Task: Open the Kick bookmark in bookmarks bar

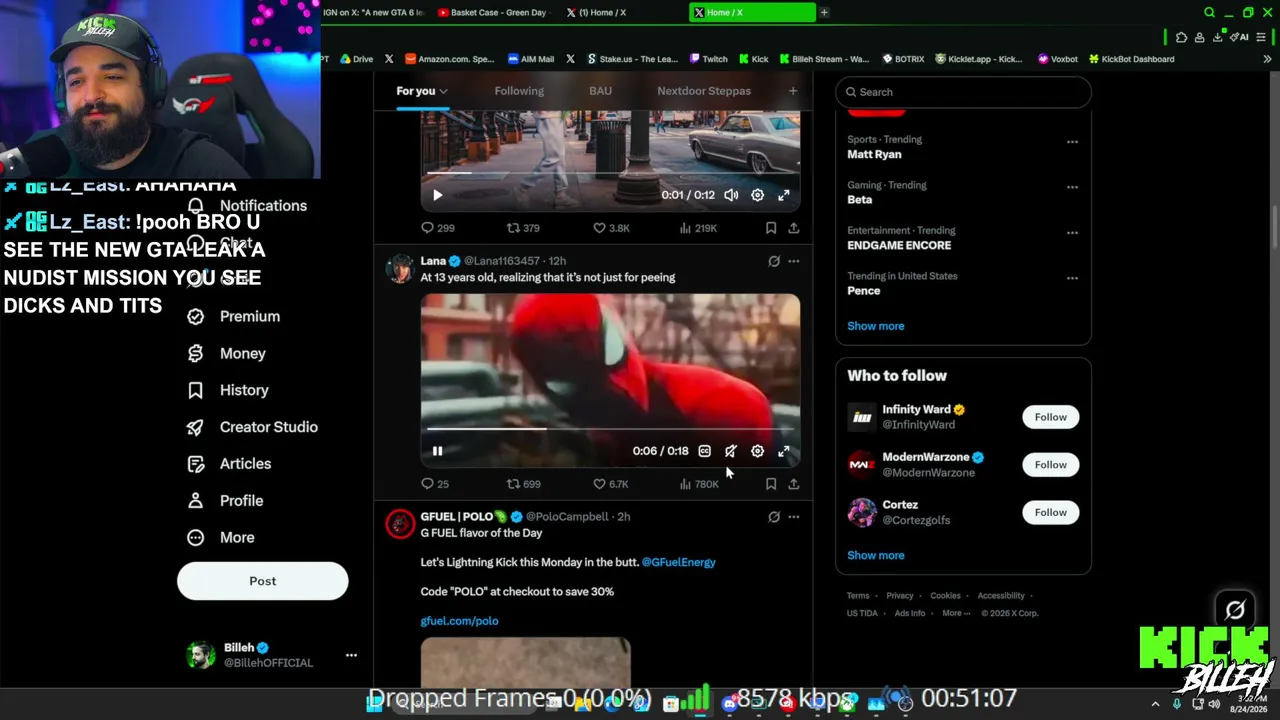Action: point(754,59)
